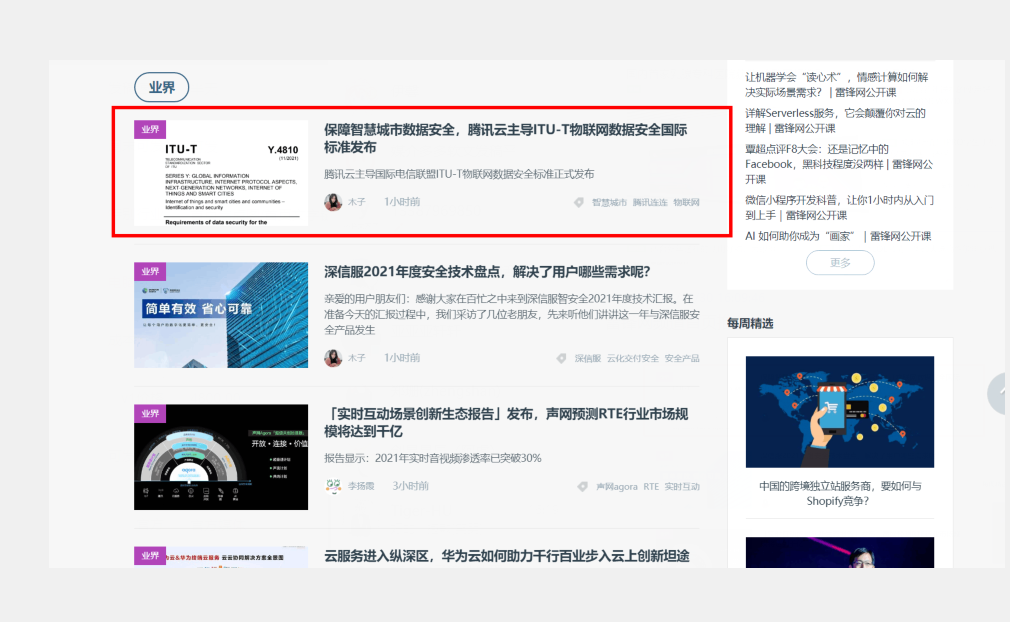This screenshot has width=1010, height=622.
Task: Click the 3小时前 timestamp
Action: coord(410,486)
